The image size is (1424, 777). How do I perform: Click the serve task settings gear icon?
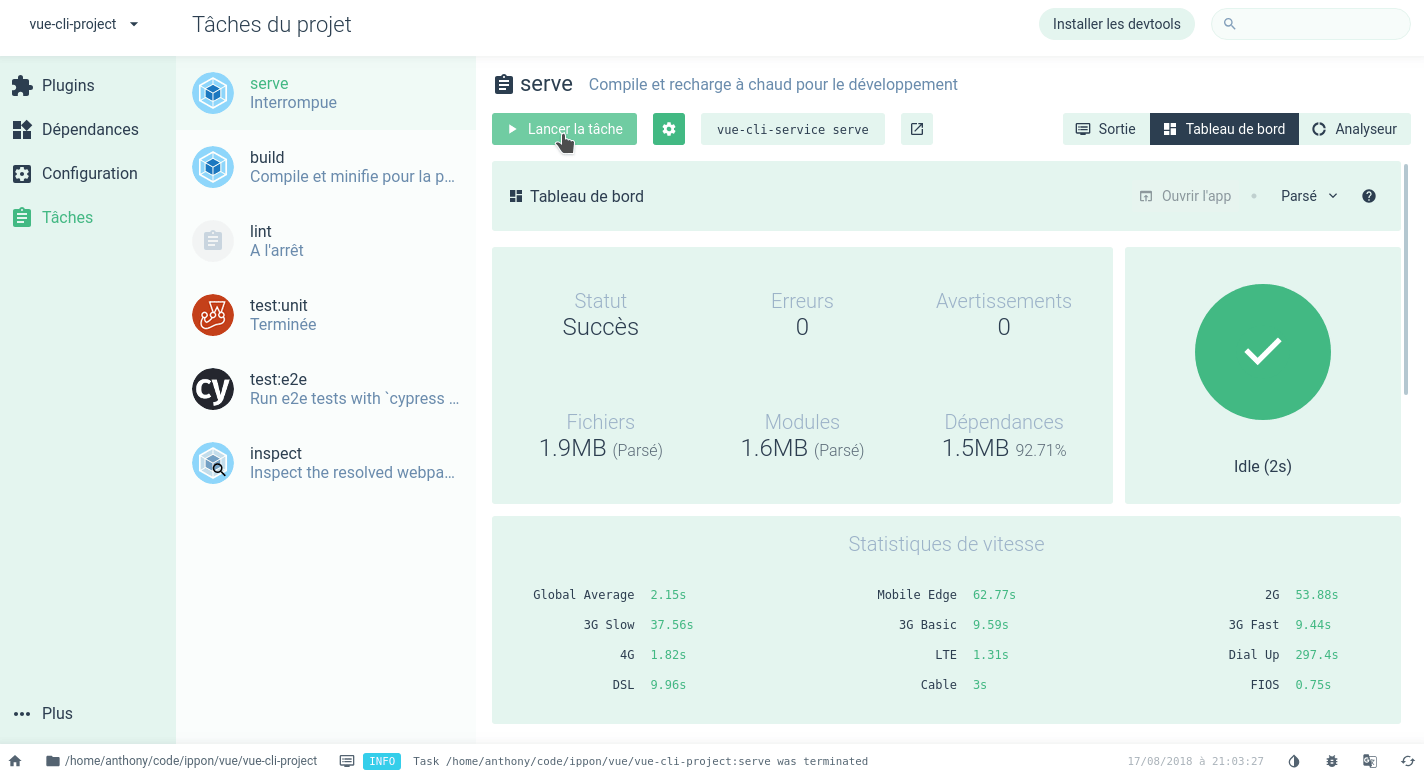[669, 128]
